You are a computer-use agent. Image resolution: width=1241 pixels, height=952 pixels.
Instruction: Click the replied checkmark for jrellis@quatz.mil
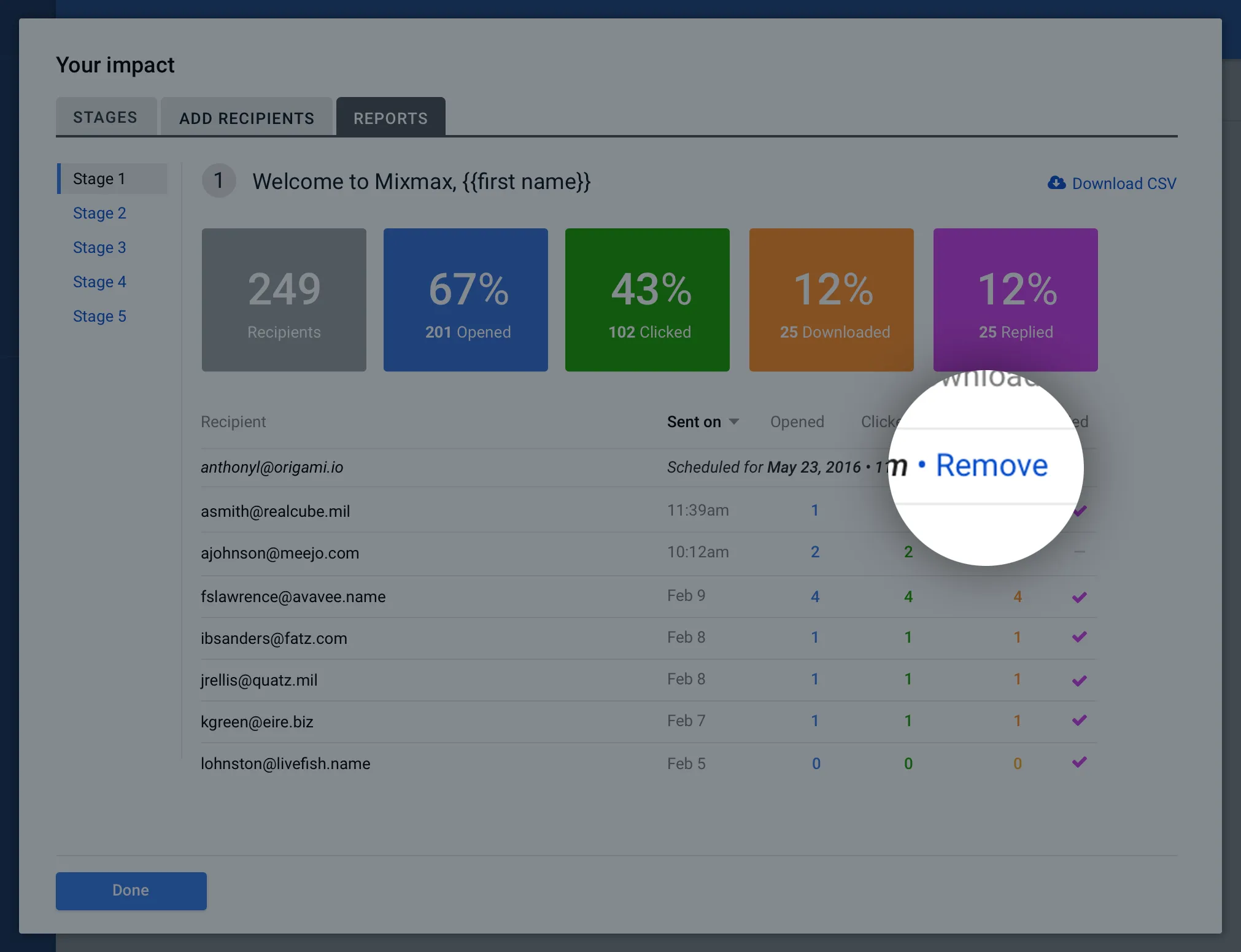coord(1080,680)
